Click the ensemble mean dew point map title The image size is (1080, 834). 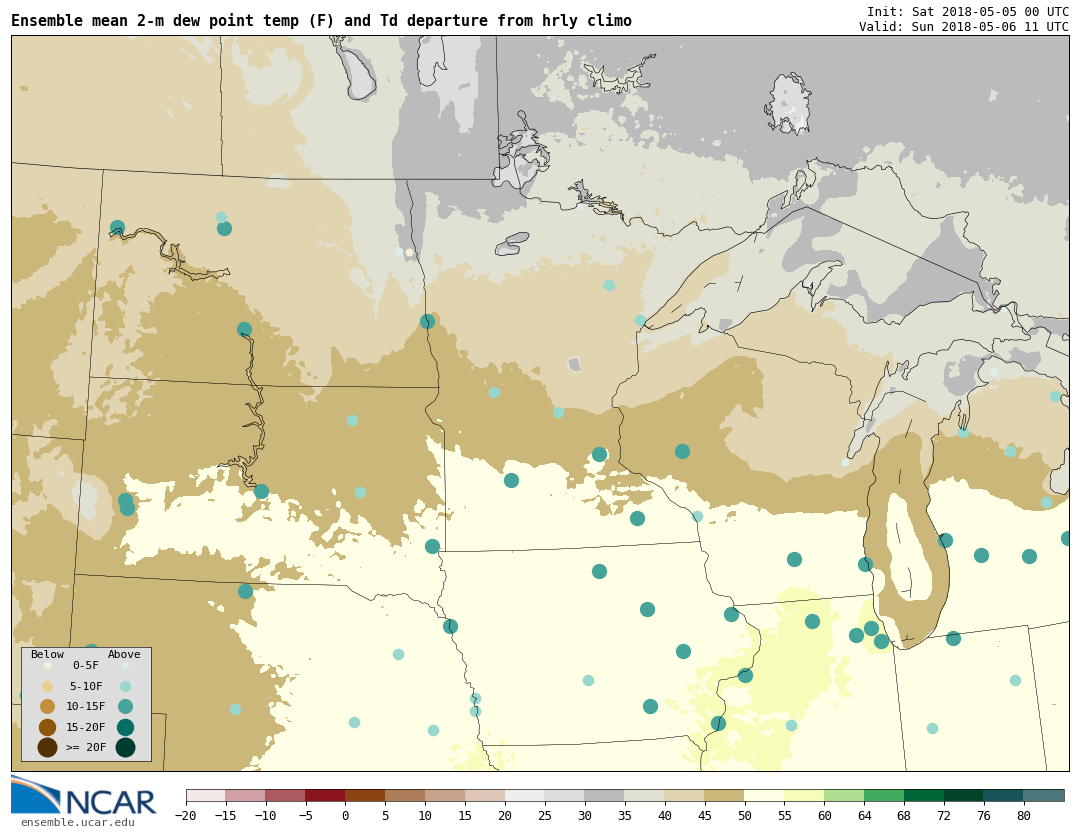[321, 21]
